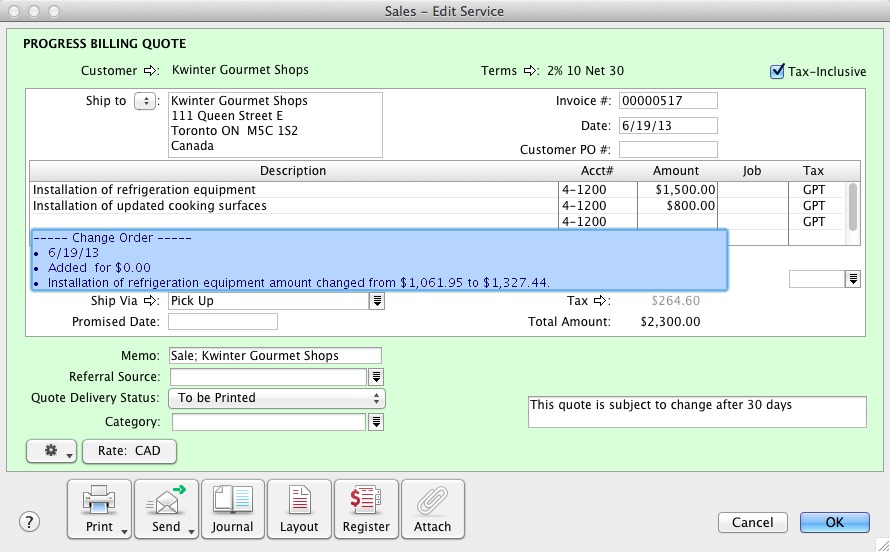Click the arrow next to Customer
Image resolution: width=890 pixels, height=552 pixels.
[151, 71]
